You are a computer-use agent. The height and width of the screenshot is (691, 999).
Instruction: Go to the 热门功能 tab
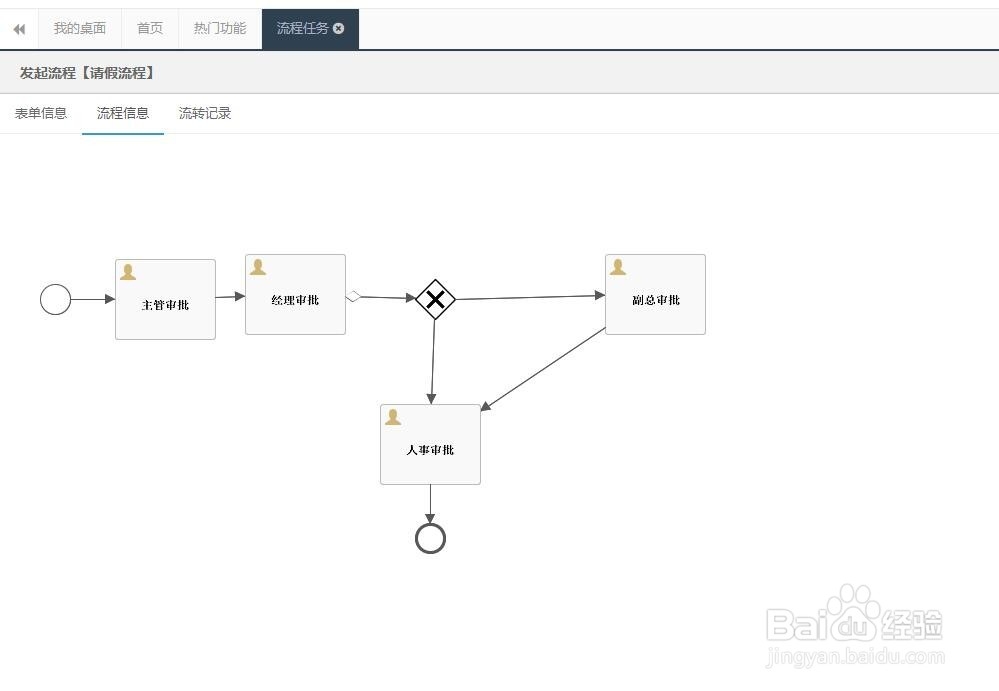(x=218, y=28)
